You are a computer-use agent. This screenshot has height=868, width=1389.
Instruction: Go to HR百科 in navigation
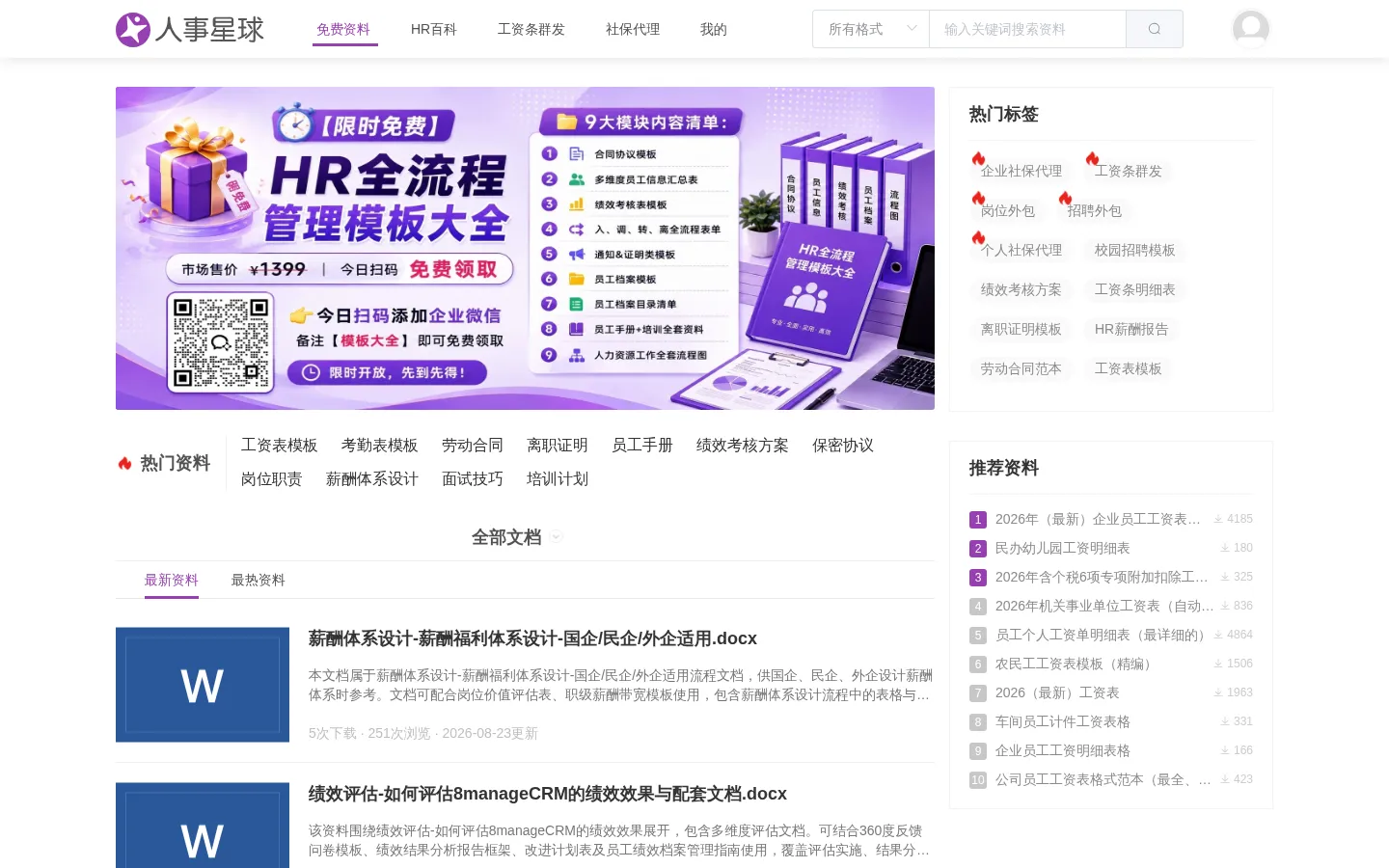(434, 29)
